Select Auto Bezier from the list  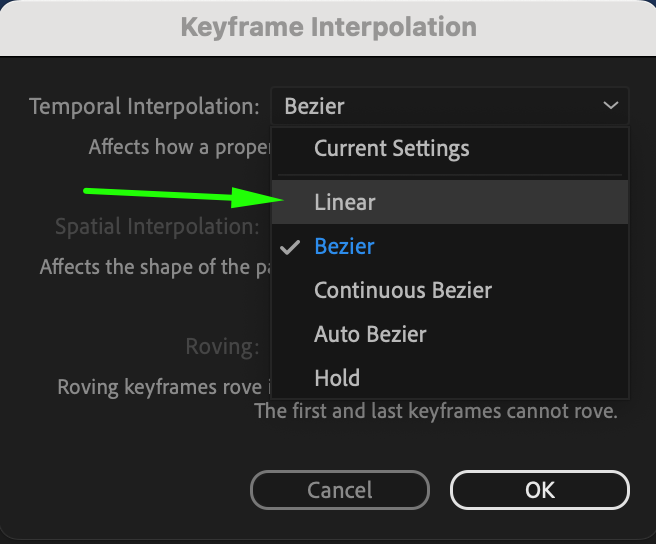coord(370,334)
